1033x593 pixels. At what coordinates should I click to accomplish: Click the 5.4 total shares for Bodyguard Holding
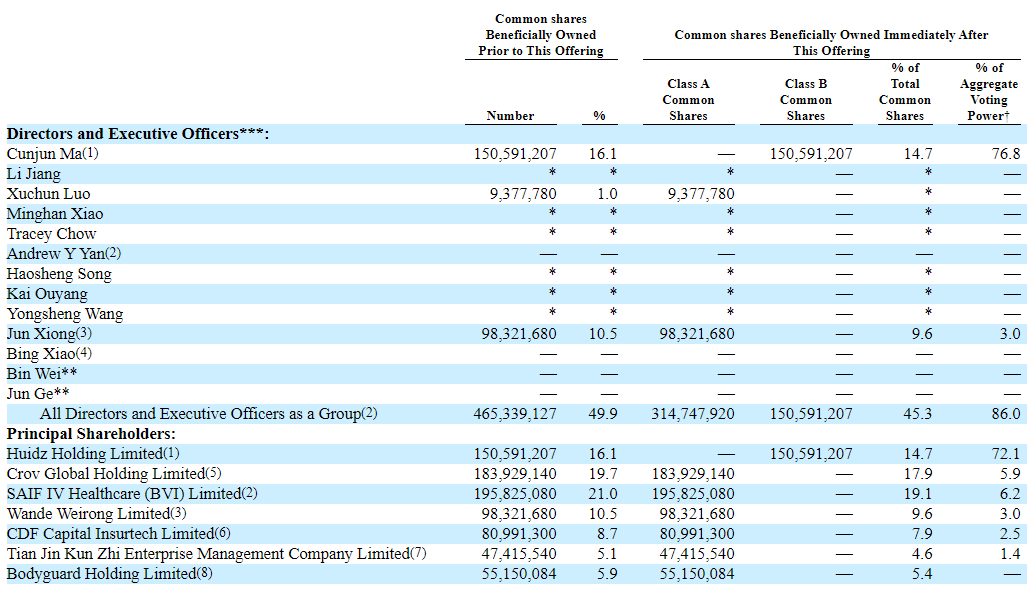[x=922, y=574]
